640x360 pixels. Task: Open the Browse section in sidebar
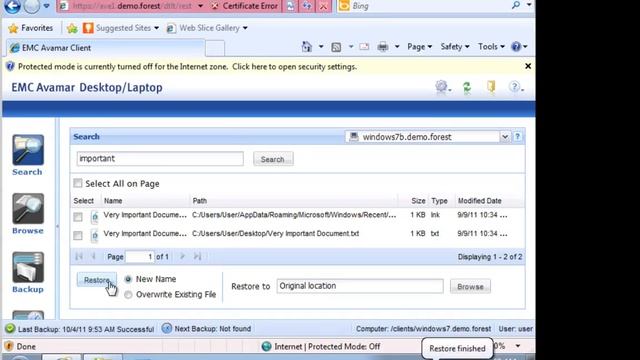27,214
